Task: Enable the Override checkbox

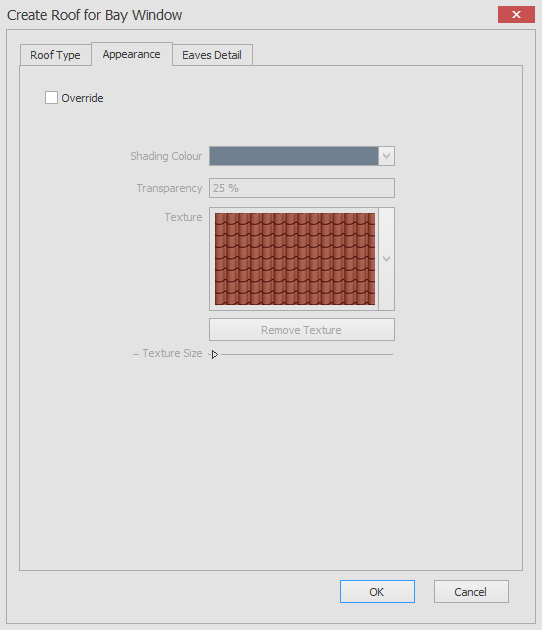Action: [x=51, y=98]
